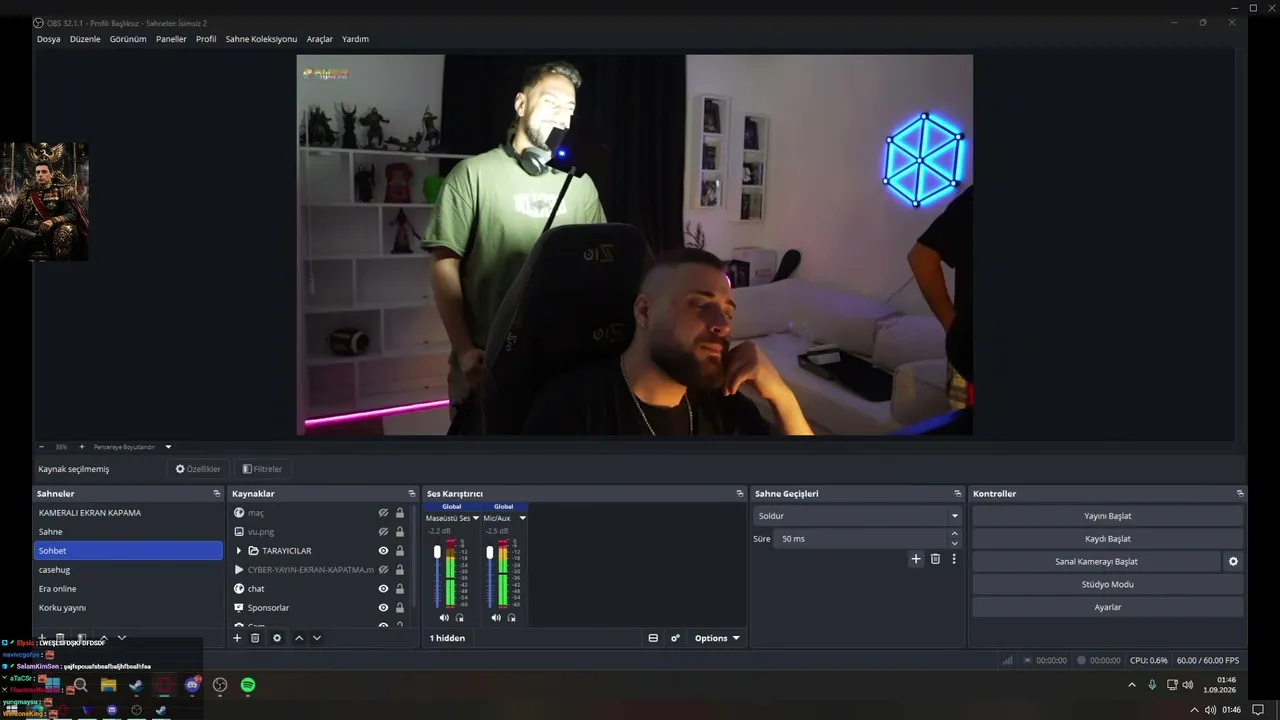1280x720 pixels.
Task: Expand the TARAYICILAR group
Action: 238,551
